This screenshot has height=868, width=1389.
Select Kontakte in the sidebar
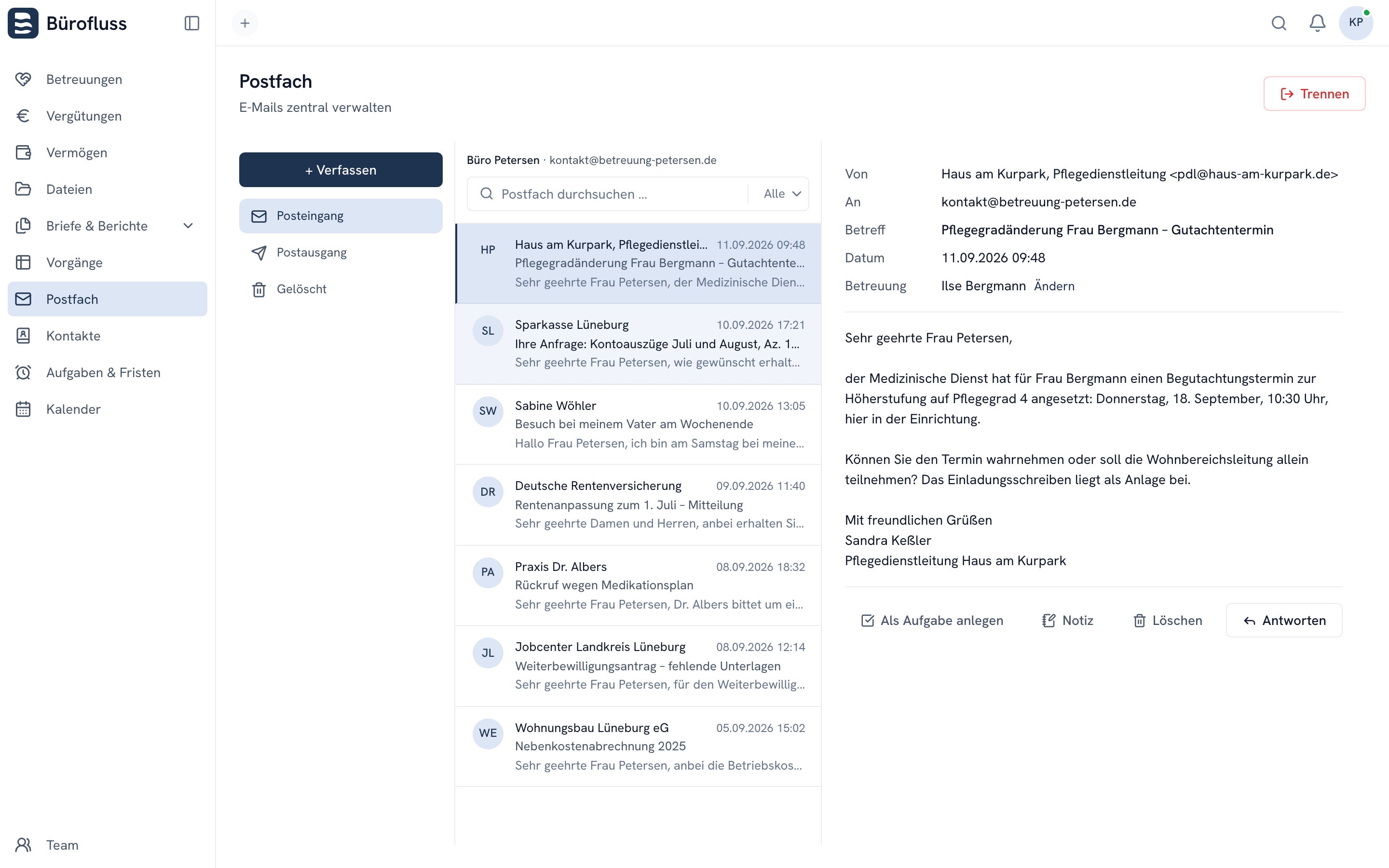pos(108,336)
